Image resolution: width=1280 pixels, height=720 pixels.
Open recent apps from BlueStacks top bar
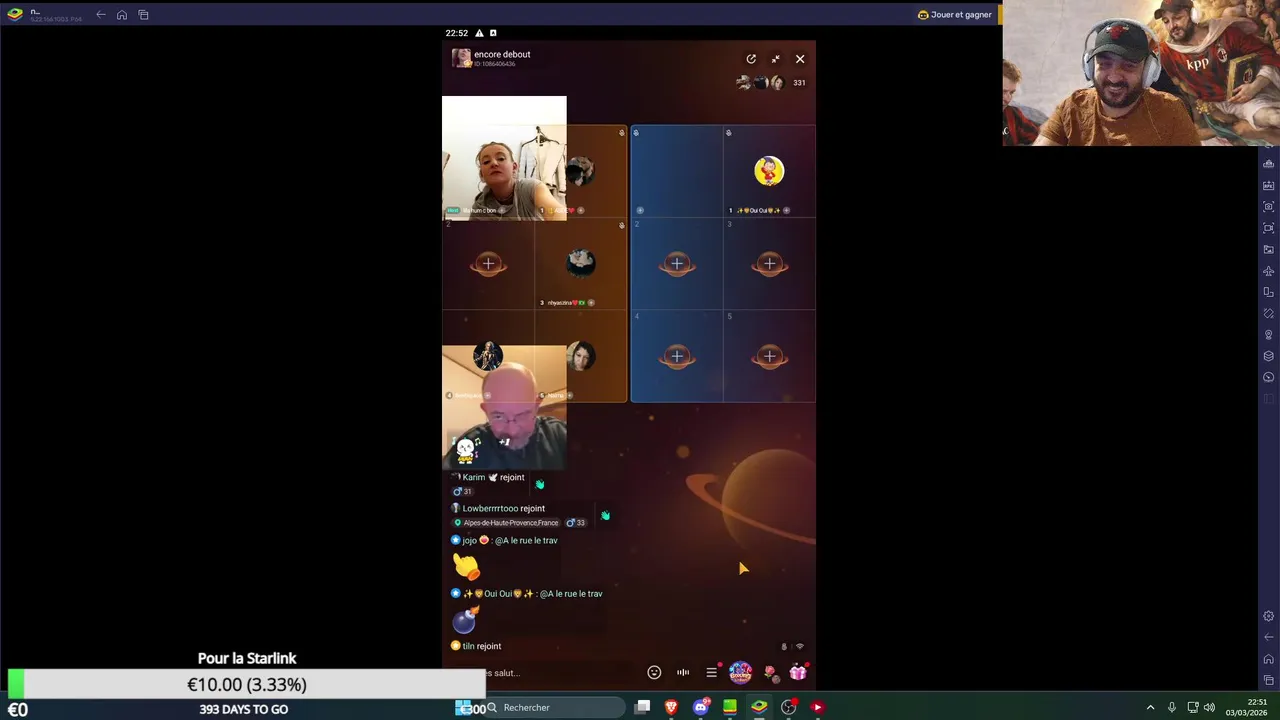tap(144, 15)
